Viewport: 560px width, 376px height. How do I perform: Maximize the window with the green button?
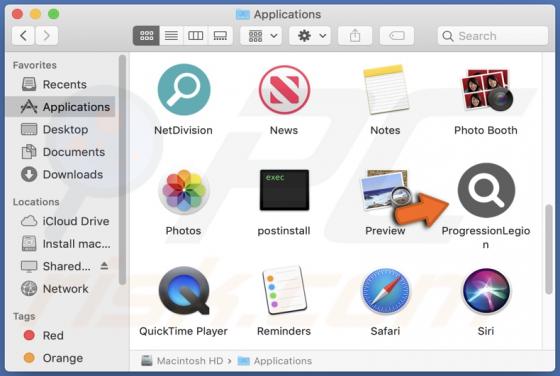[x=54, y=14]
